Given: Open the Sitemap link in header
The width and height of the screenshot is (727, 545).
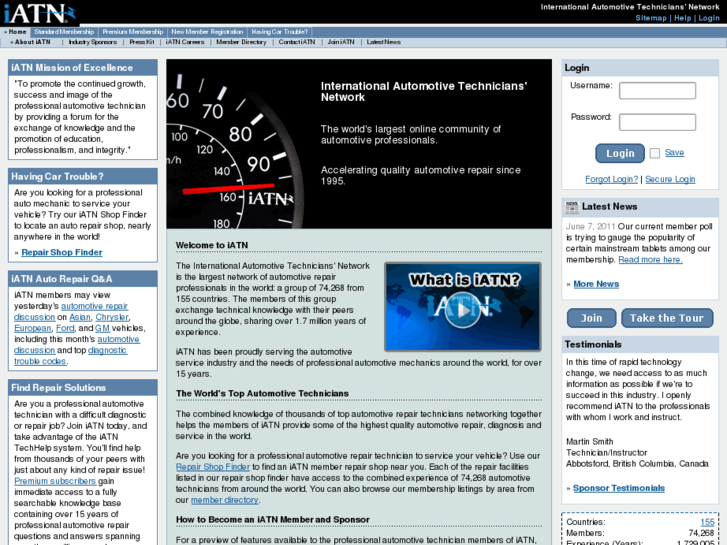Looking at the screenshot, I should coord(650,18).
